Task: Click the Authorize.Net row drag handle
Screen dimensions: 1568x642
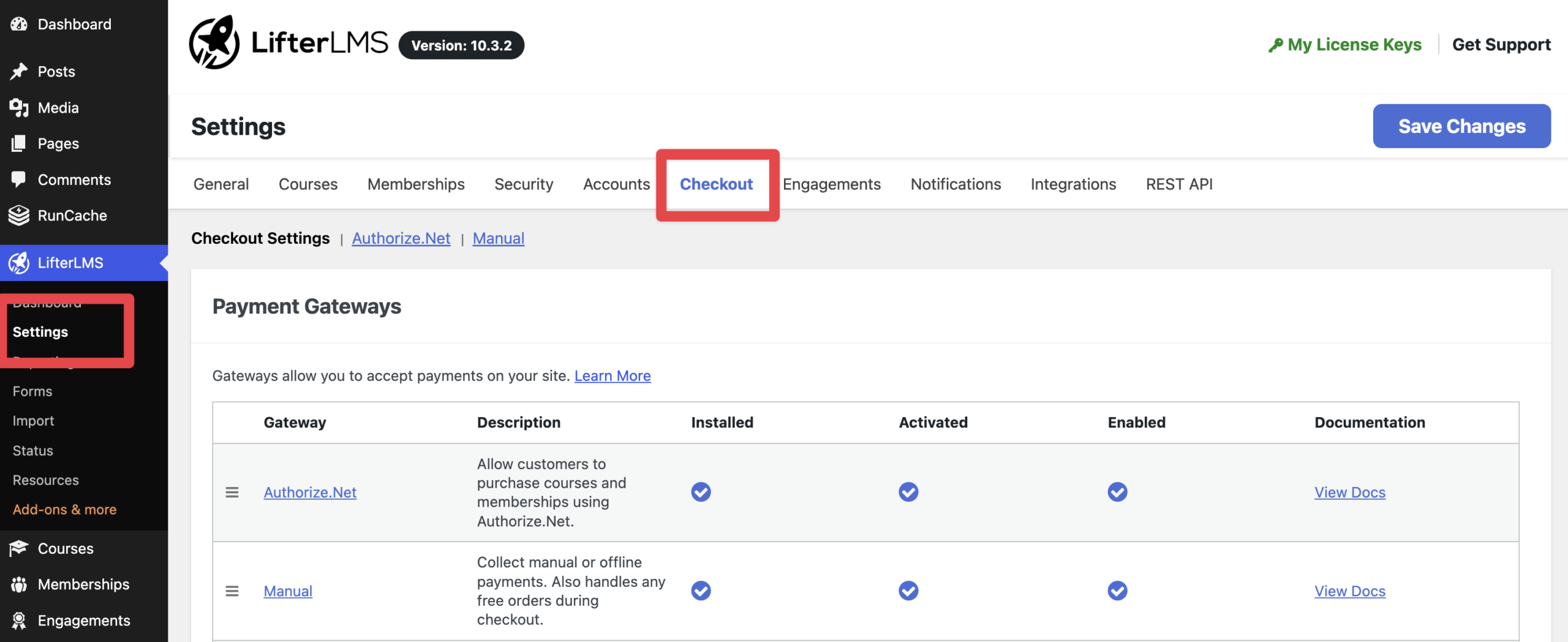Action: (232, 492)
